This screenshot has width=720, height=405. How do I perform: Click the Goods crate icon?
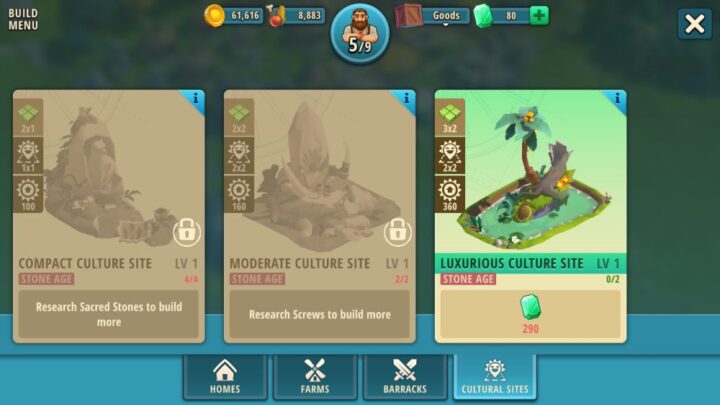(408, 15)
